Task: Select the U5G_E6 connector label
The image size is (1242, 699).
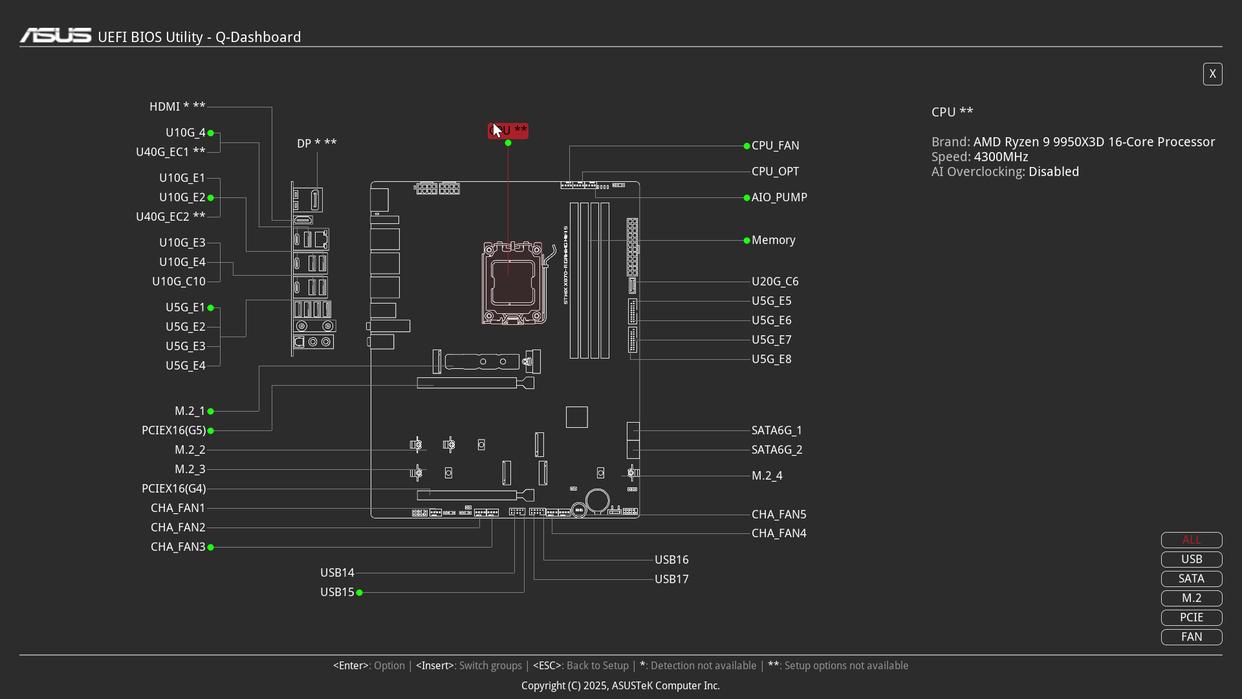Action: click(771, 321)
